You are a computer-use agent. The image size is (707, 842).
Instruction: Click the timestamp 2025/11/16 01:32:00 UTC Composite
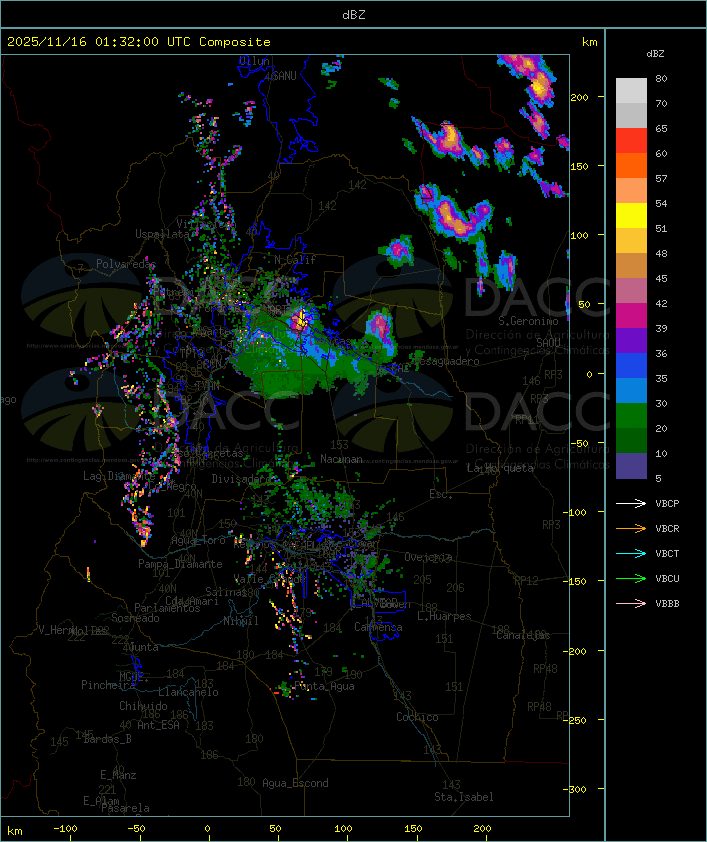[139, 42]
